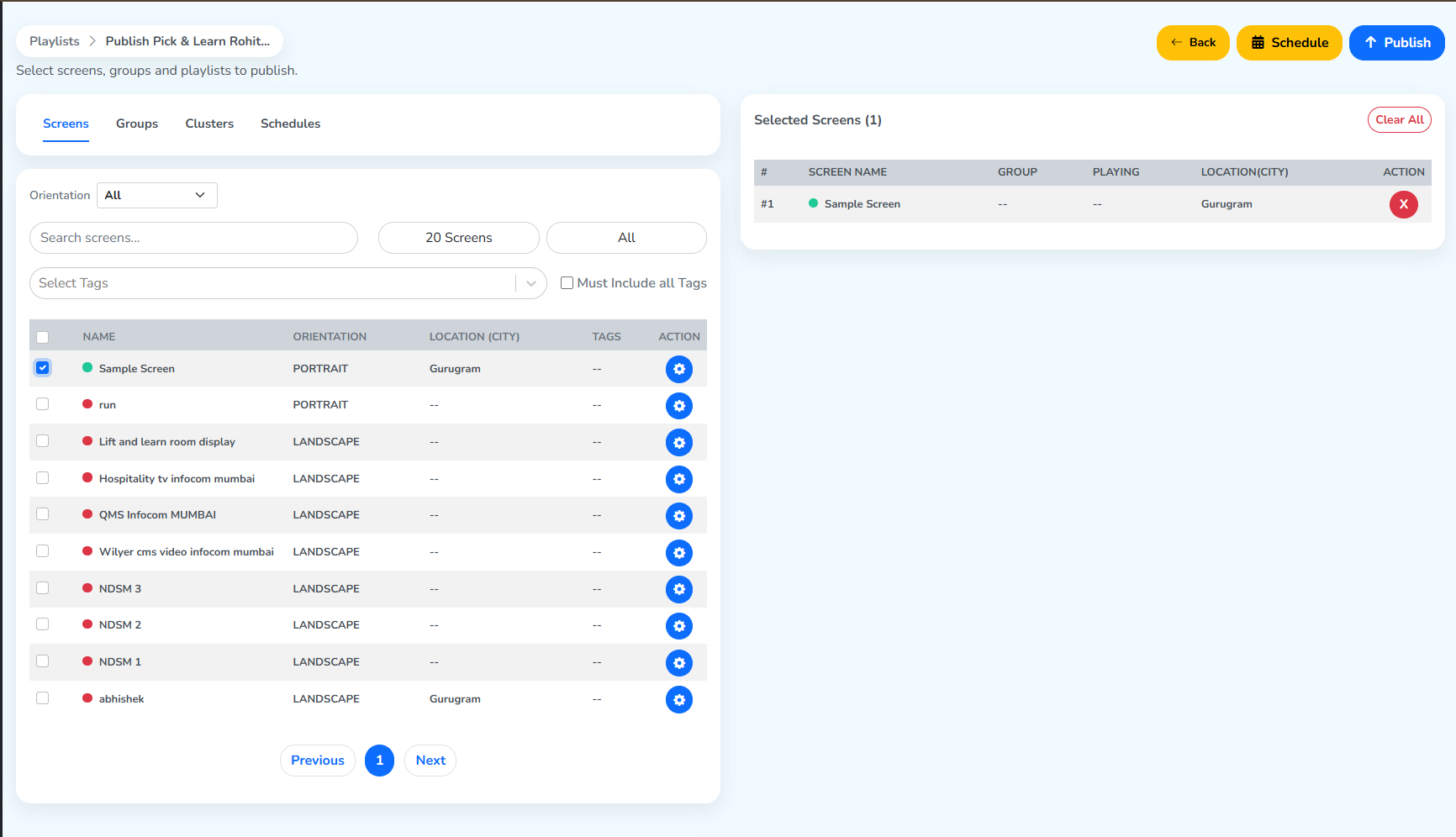This screenshot has height=837, width=1456.
Task: Click the gear icon in run row
Action: click(x=679, y=406)
